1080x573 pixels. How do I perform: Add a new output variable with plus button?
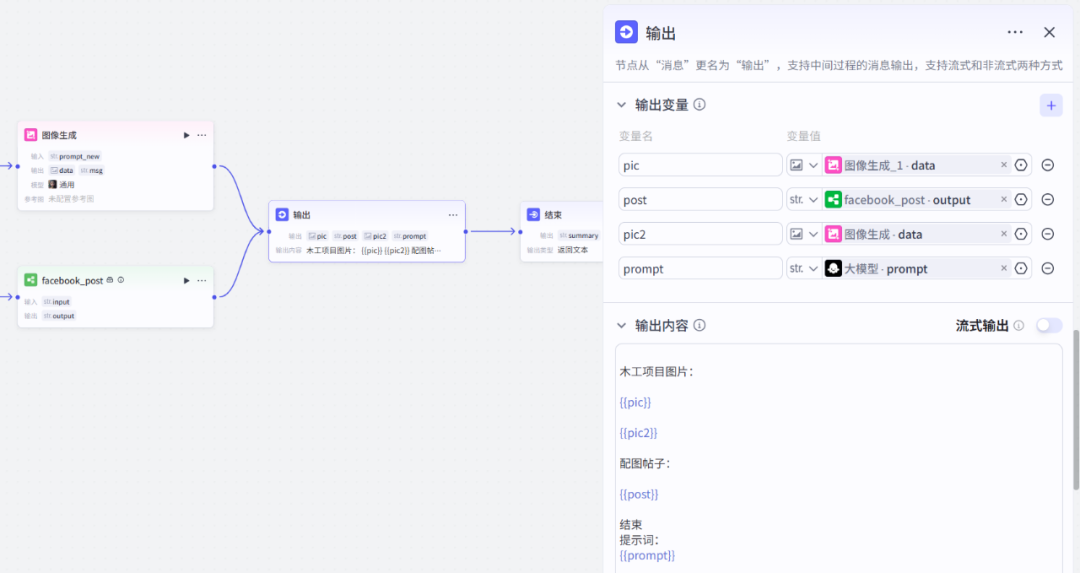pyautogui.click(x=1051, y=105)
